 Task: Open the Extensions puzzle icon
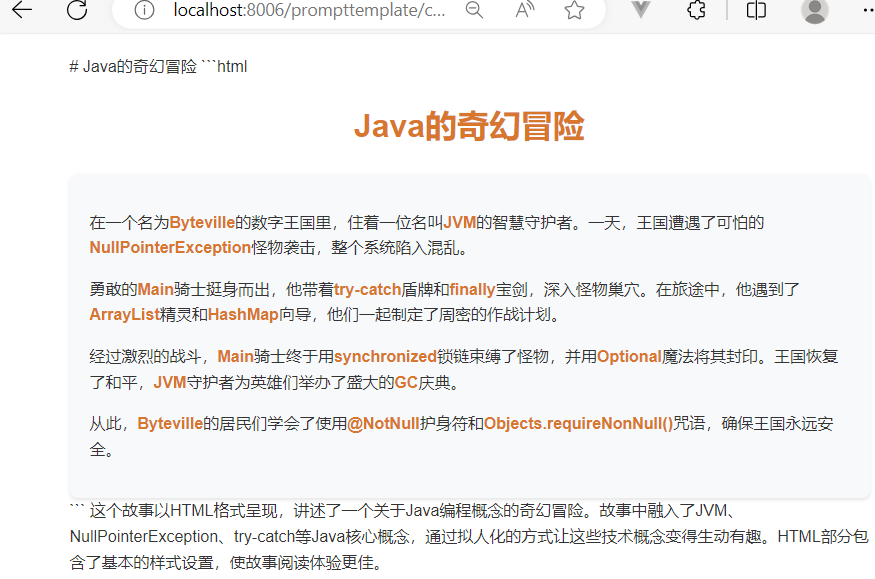coord(696,10)
